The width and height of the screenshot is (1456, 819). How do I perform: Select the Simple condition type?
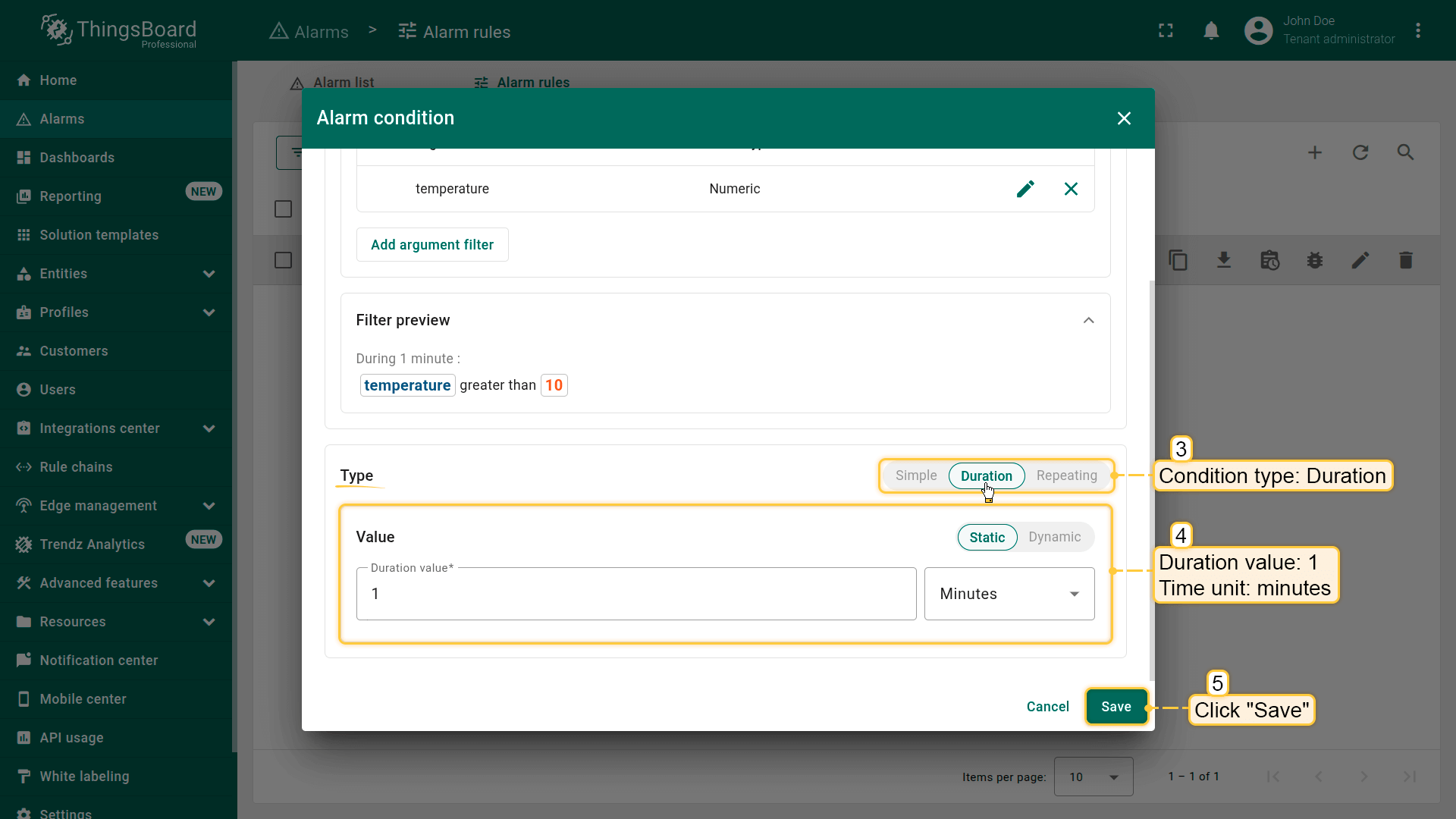(915, 475)
